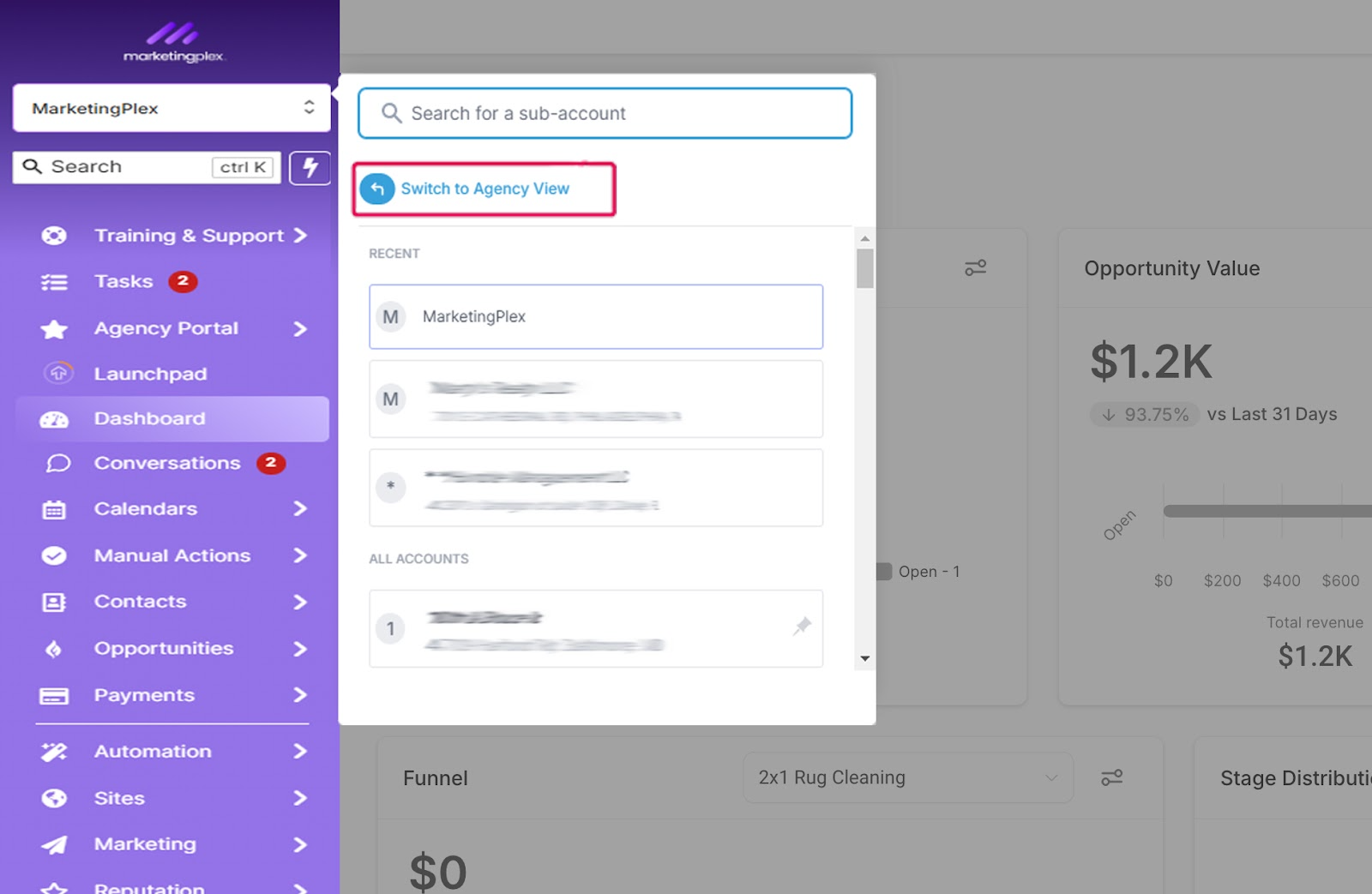Click the Conversations unread badge 2

click(x=271, y=463)
